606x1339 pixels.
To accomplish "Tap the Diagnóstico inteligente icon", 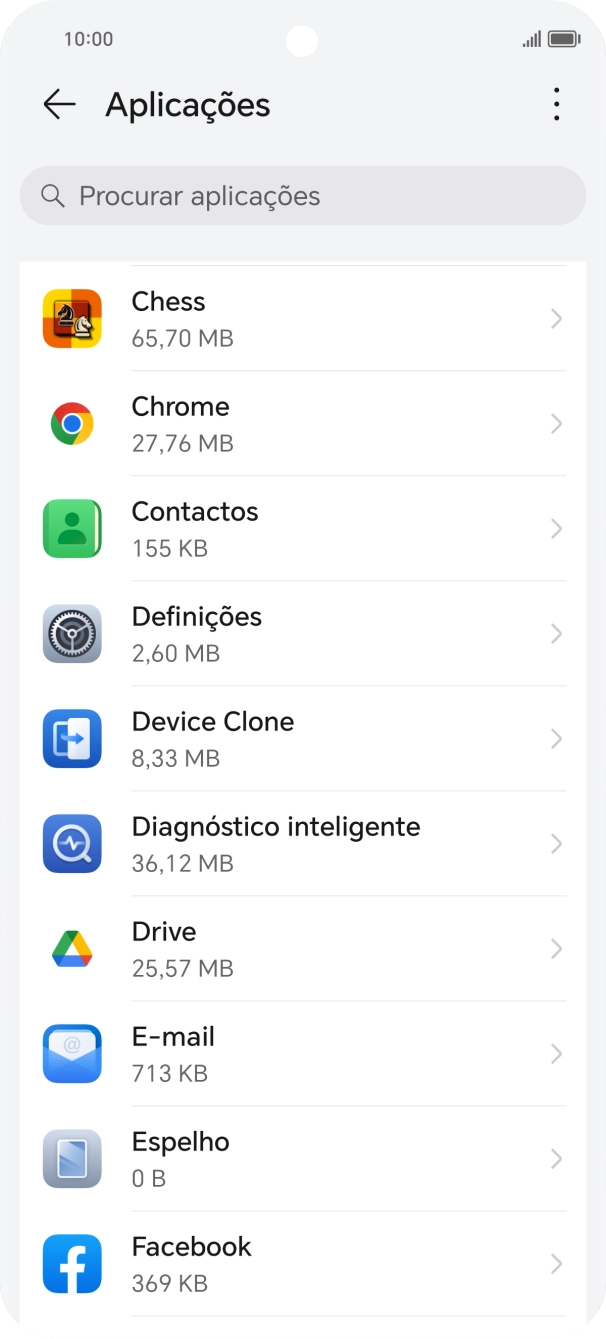I will click(x=71, y=843).
